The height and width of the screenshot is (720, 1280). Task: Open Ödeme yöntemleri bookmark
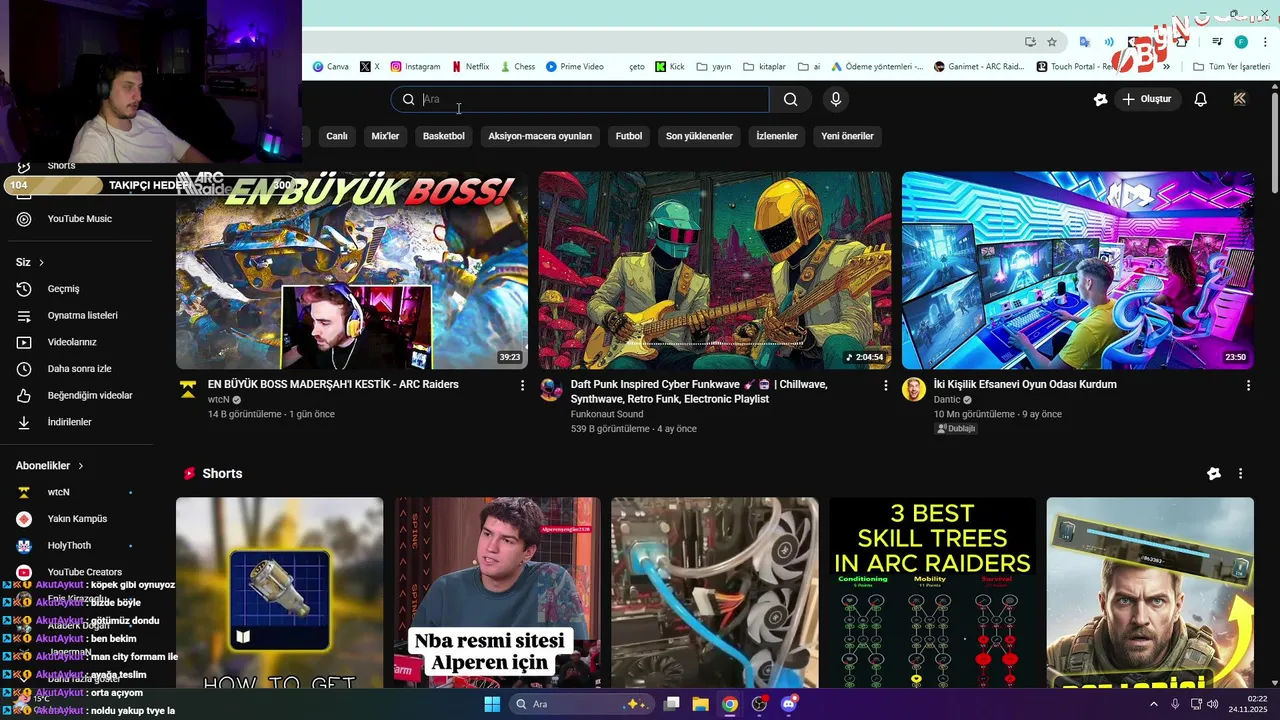point(877,67)
